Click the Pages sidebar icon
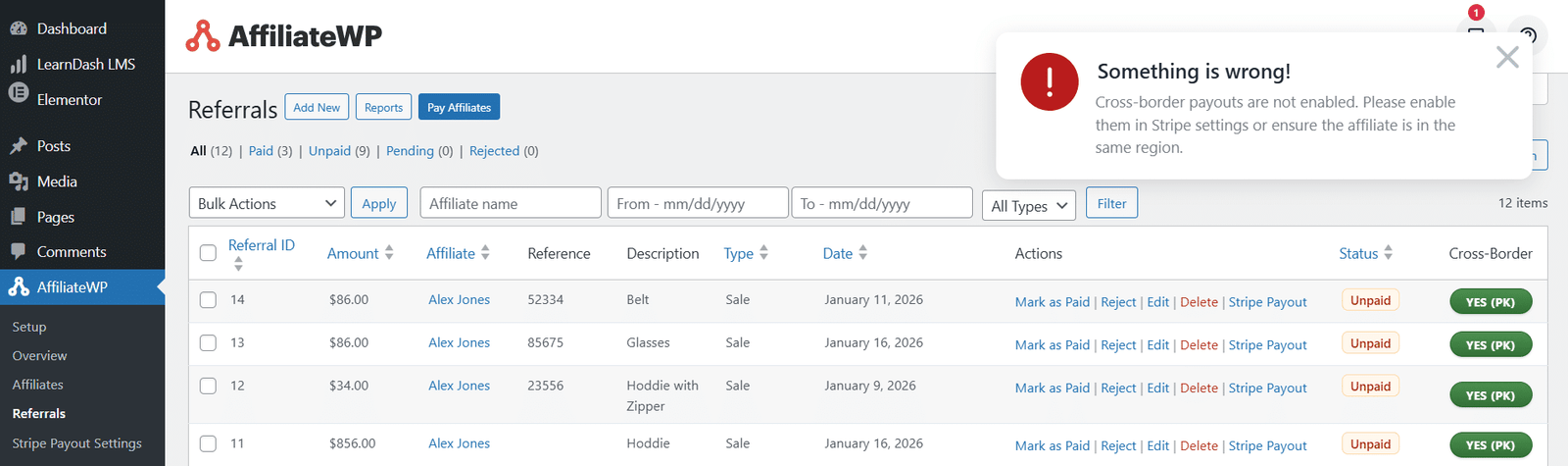This screenshot has width=1568, height=466. click(19, 217)
